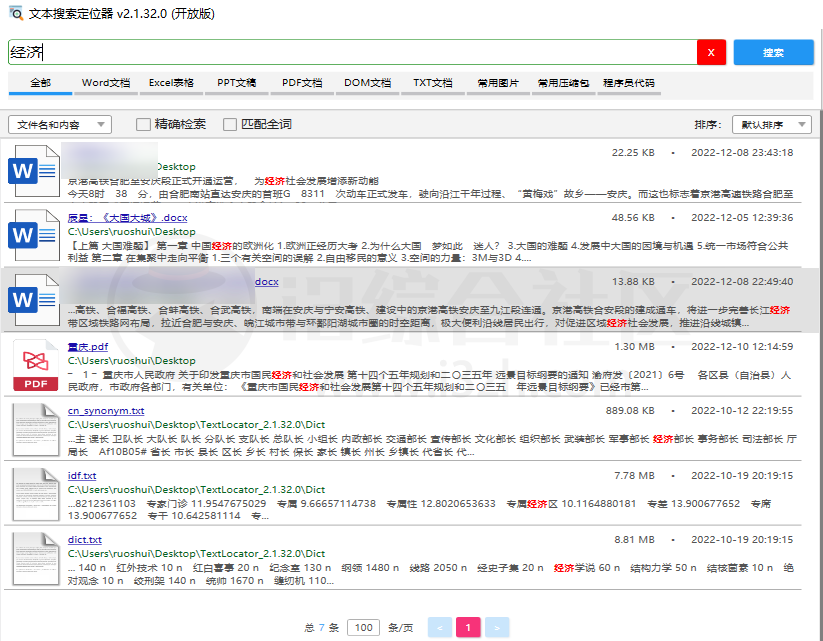Switch to the DOM文档 tab

click(367, 83)
